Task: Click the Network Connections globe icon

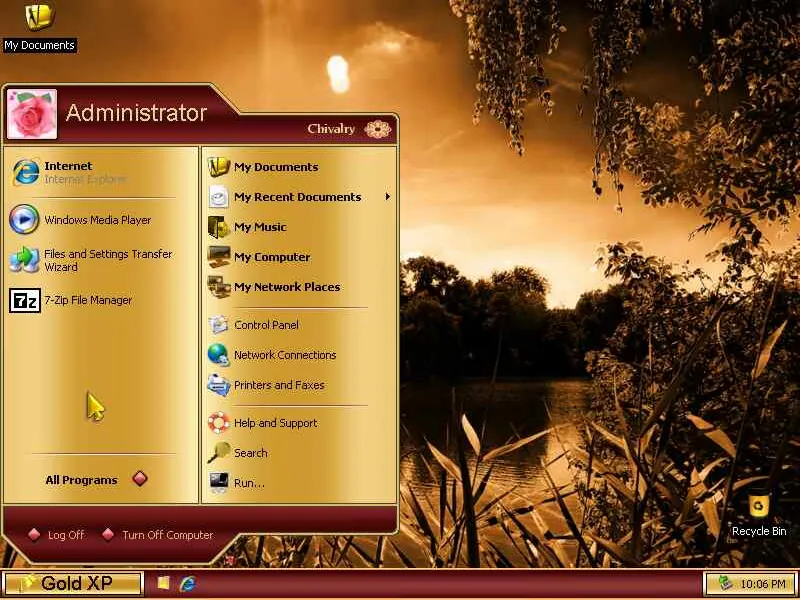Action: (x=219, y=355)
